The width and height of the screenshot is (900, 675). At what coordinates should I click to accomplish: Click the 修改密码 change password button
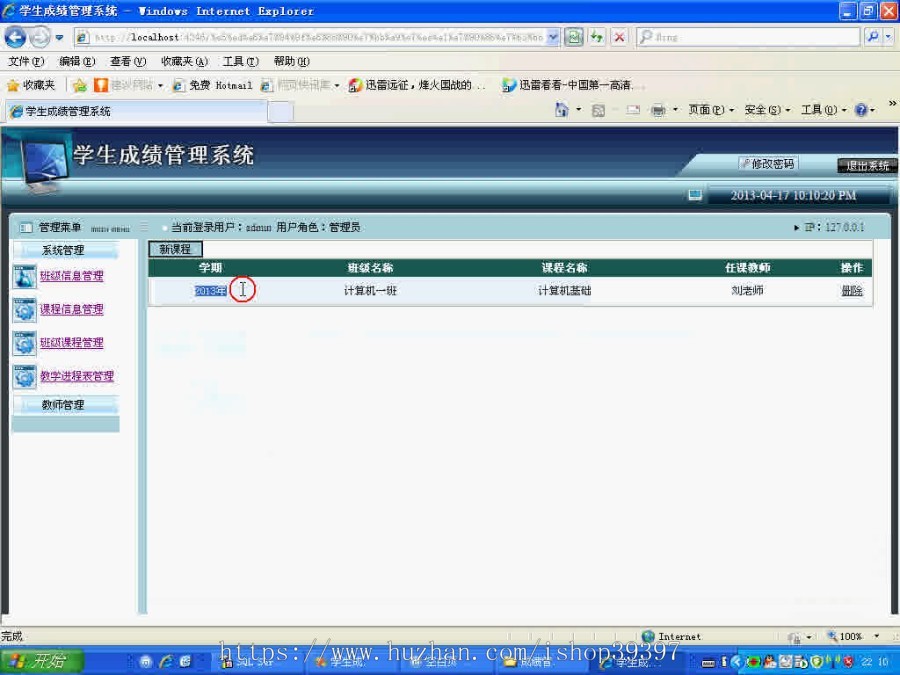[x=768, y=164]
